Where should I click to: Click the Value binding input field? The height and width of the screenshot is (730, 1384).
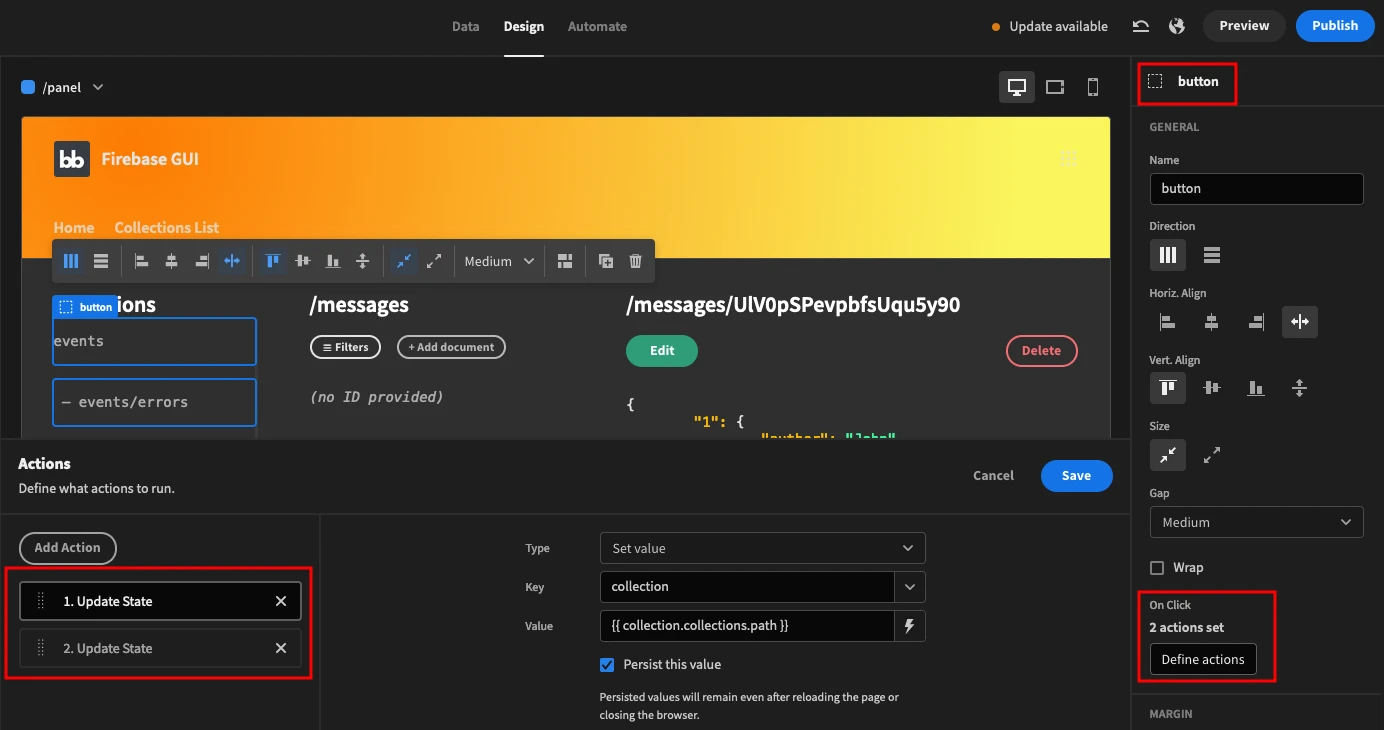(746, 626)
